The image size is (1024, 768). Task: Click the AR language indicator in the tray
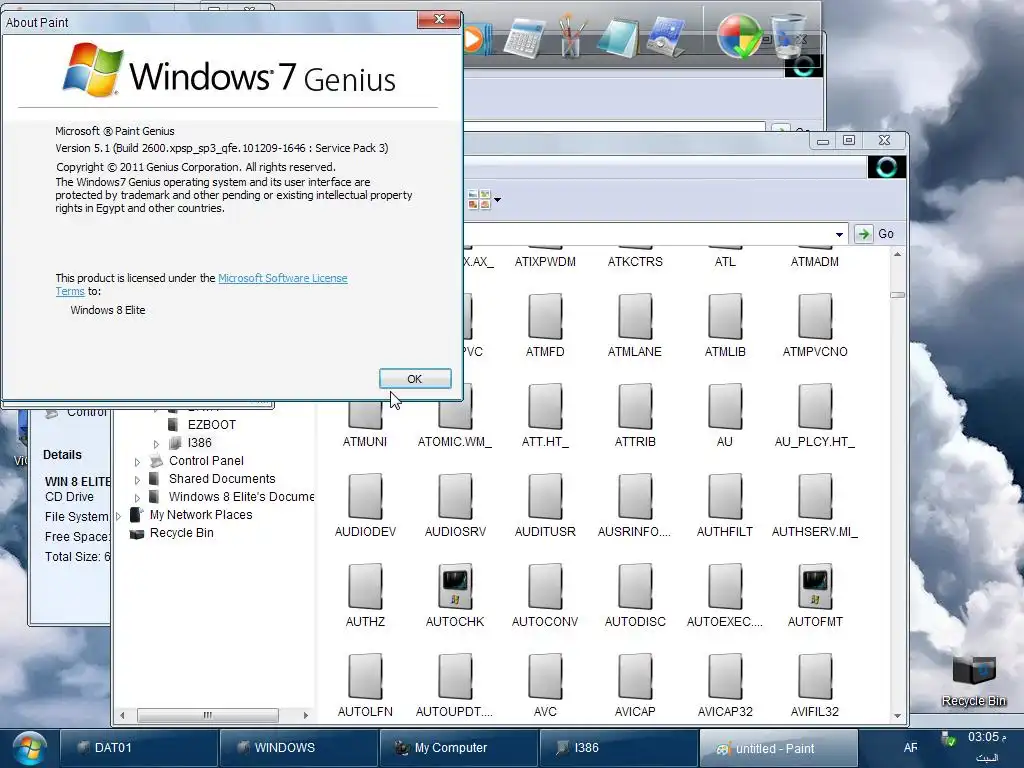[910, 748]
